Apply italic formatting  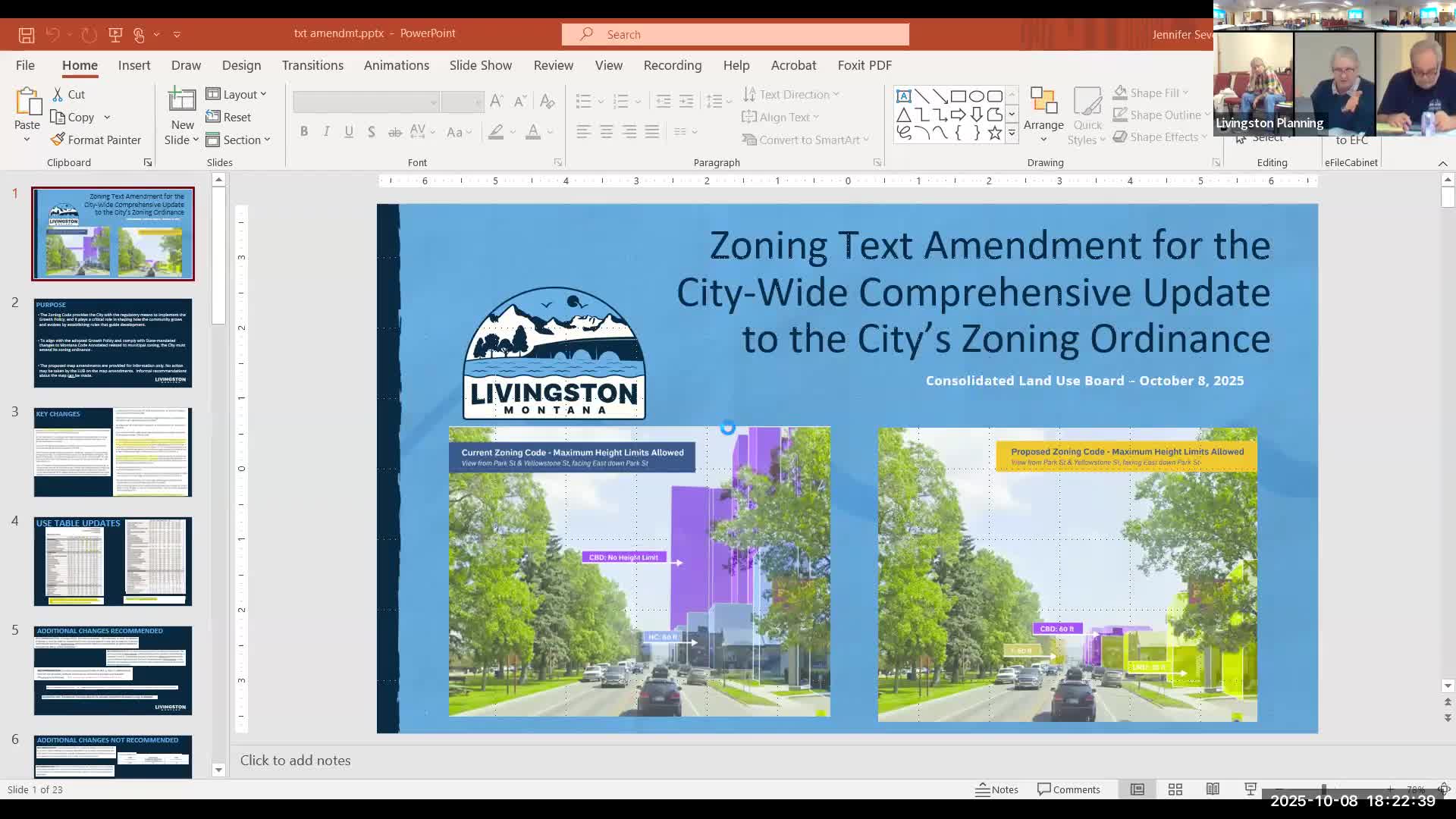[x=326, y=131]
